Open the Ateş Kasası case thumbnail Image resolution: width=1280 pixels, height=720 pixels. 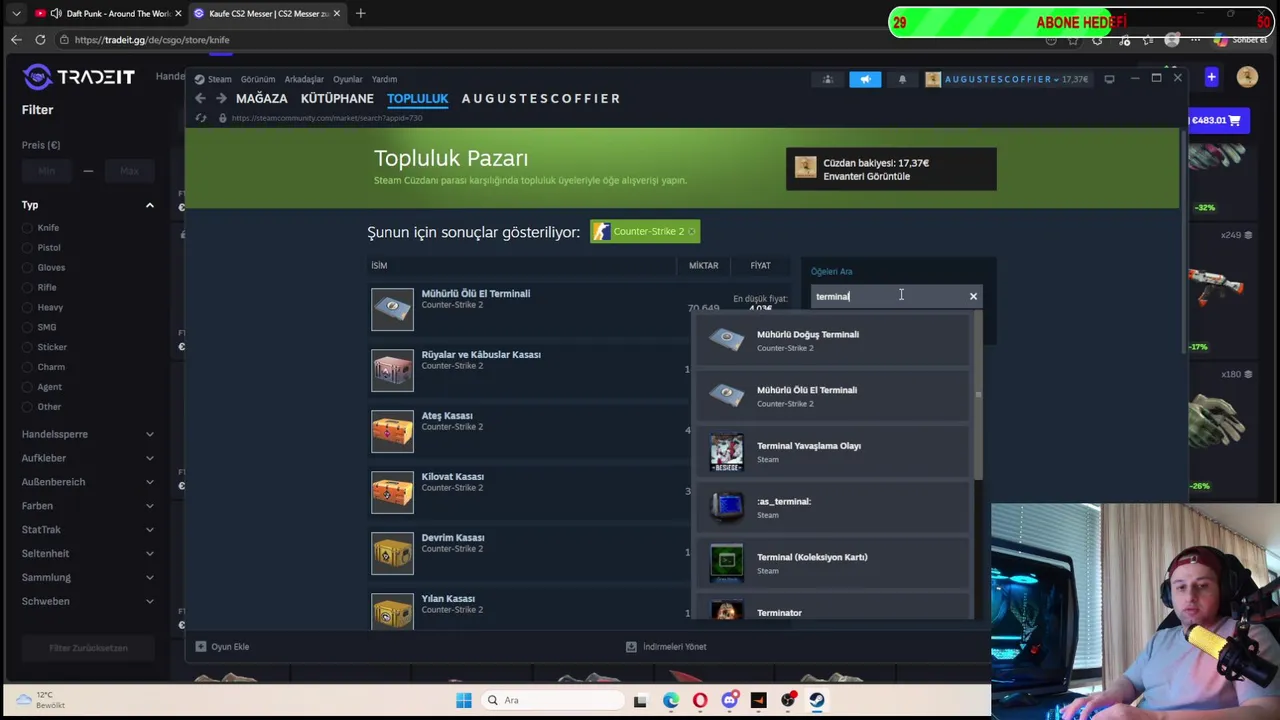tap(392, 431)
